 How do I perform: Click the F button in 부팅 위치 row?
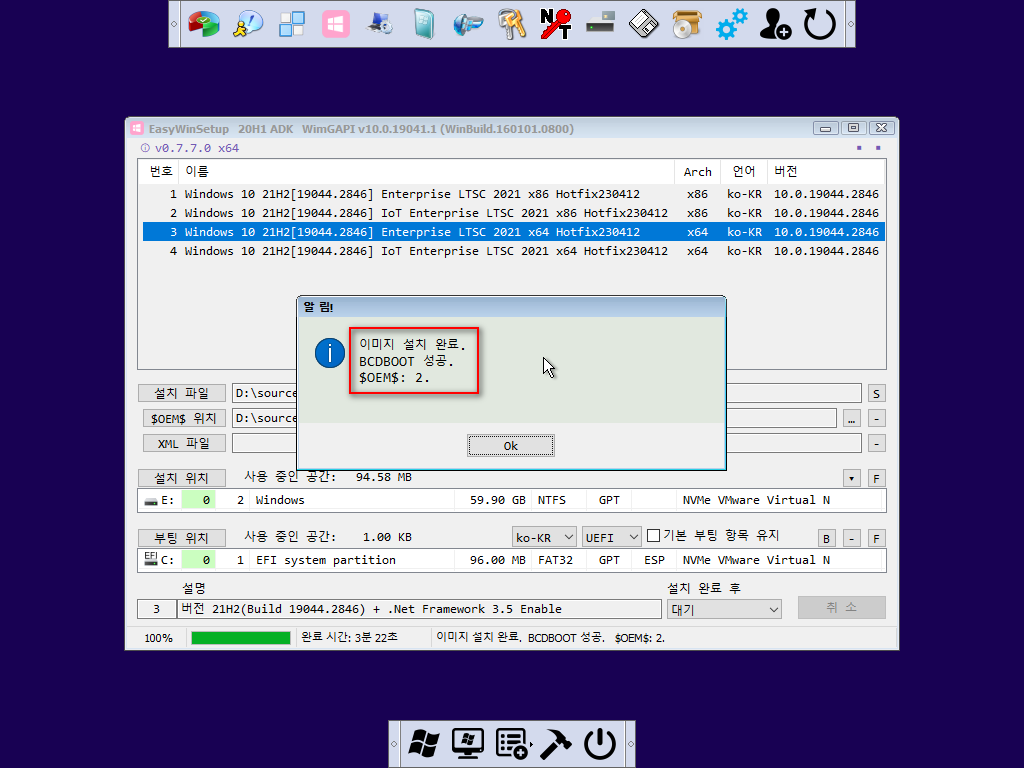(876, 539)
